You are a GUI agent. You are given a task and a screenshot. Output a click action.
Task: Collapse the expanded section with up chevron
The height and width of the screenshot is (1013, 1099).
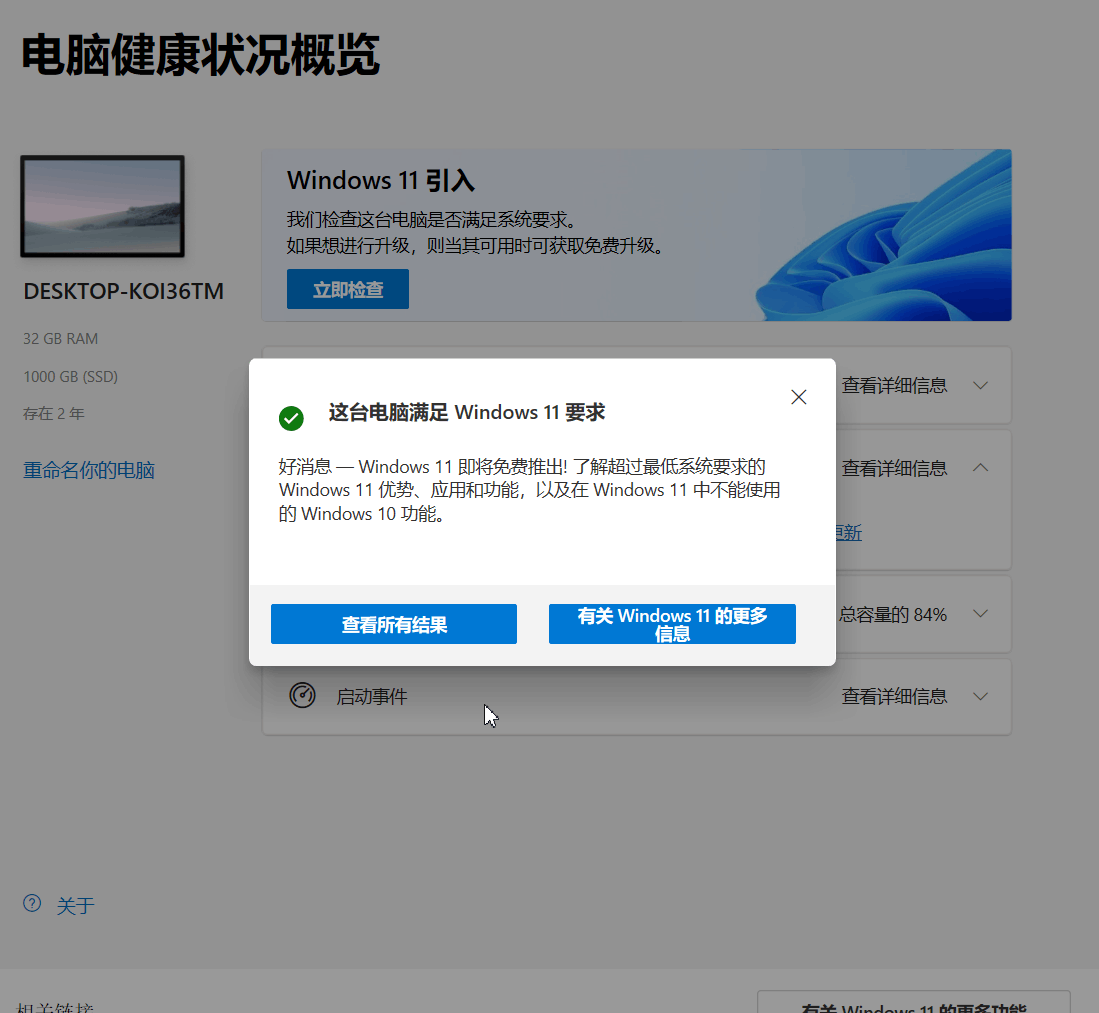click(981, 467)
